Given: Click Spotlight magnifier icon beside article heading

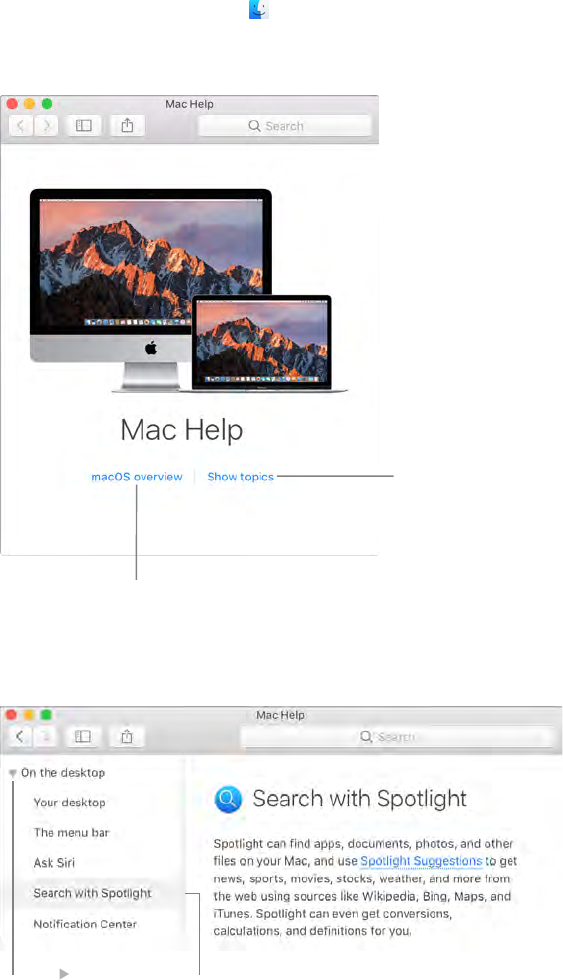Looking at the screenshot, I should pyautogui.click(x=228, y=799).
